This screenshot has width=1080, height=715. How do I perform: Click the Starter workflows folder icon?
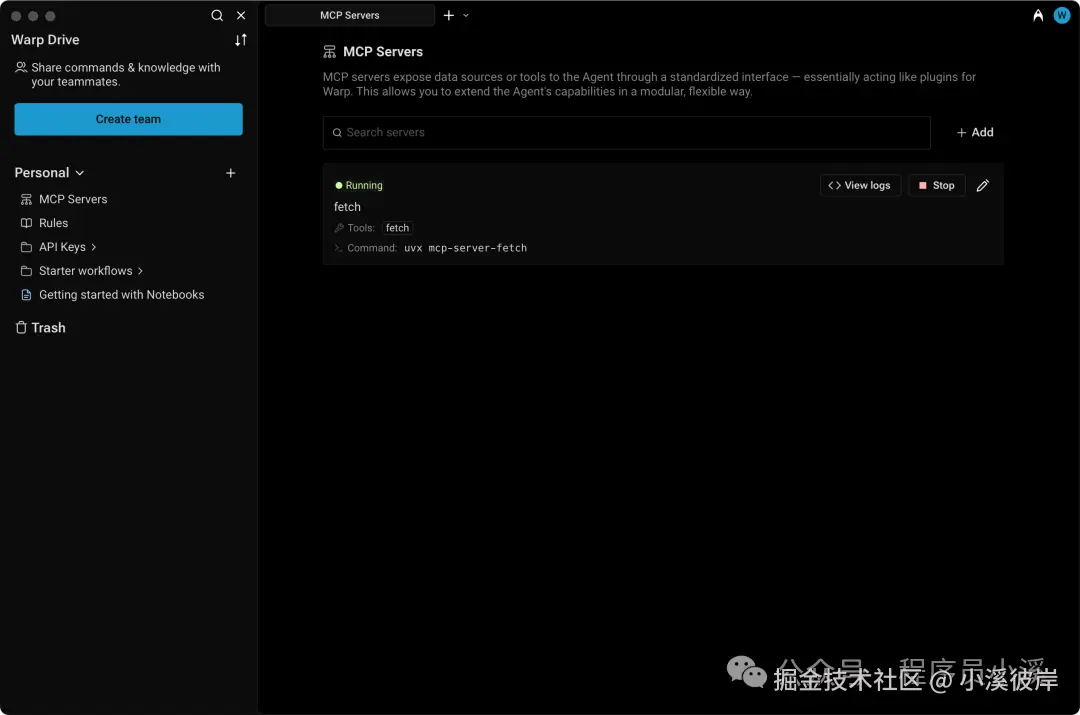[26, 271]
